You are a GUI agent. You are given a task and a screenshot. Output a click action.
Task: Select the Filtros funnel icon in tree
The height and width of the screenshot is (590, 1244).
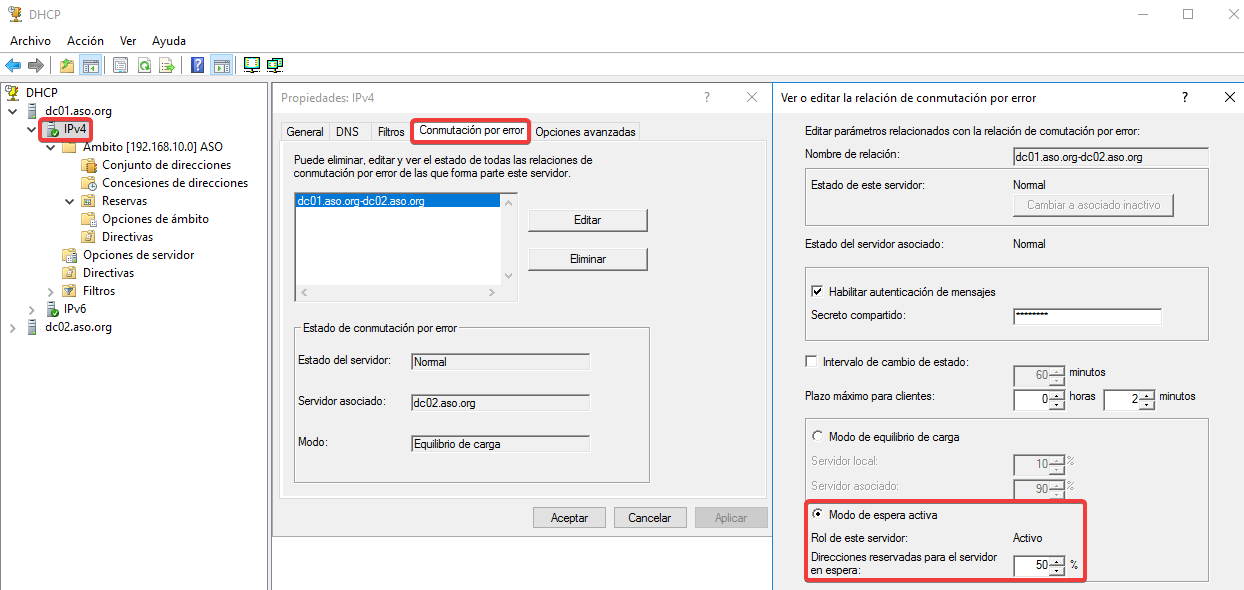[x=69, y=291]
